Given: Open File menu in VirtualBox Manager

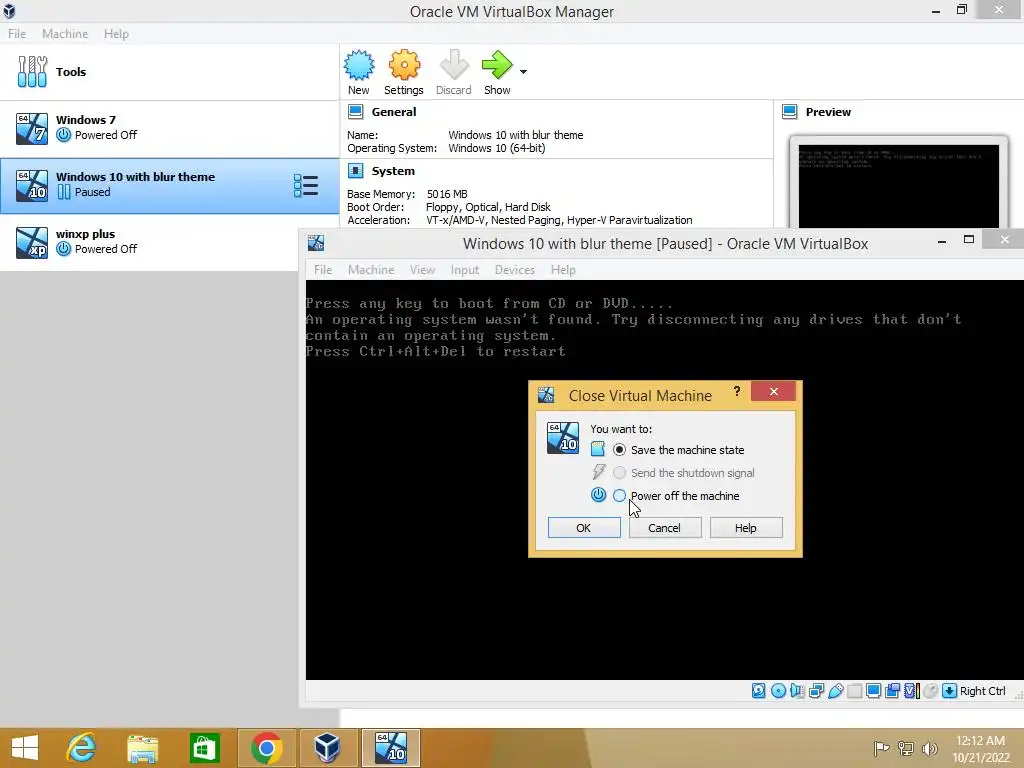Looking at the screenshot, I should click(17, 33).
